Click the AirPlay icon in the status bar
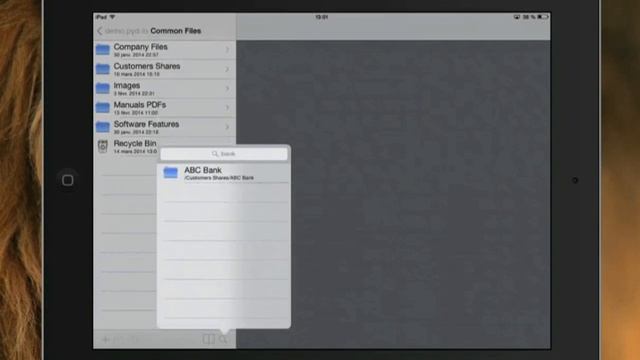This screenshot has width=640, height=360. [517, 17]
